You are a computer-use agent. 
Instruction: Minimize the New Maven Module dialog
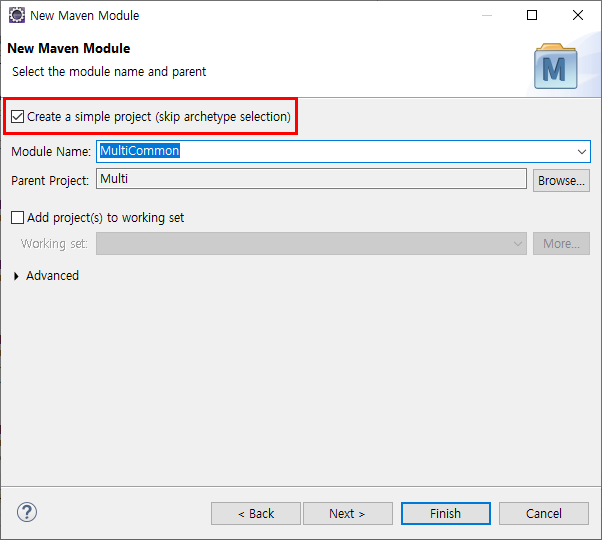[x=487, y=15]
